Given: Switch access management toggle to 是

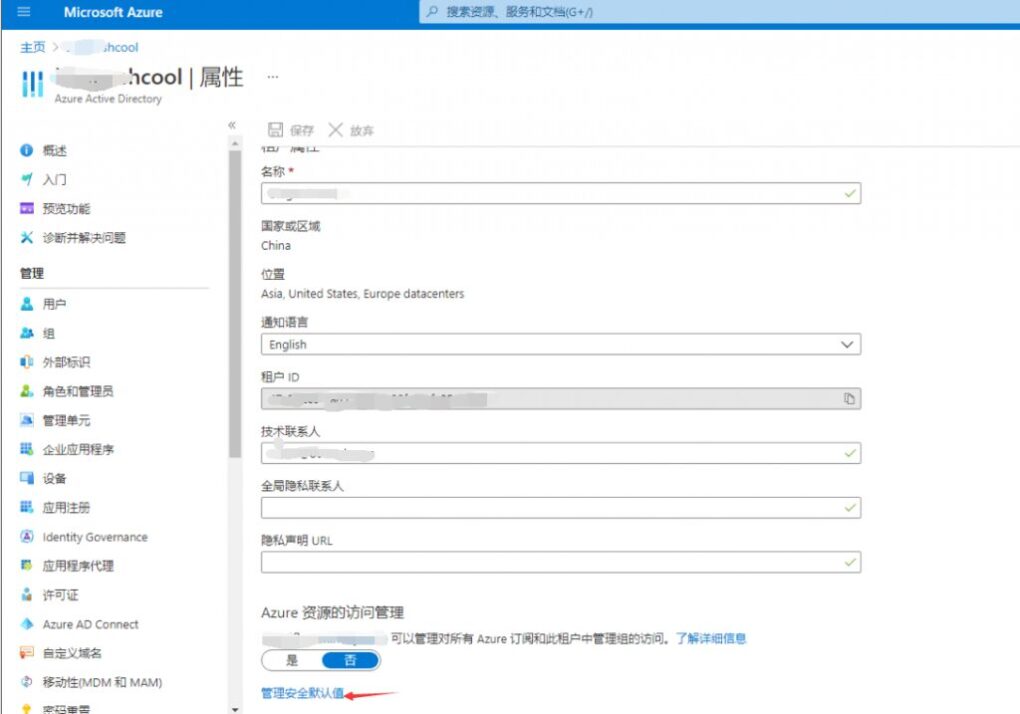Looking at the screenshot, I should pyautogui.click(x=292, y=660).
